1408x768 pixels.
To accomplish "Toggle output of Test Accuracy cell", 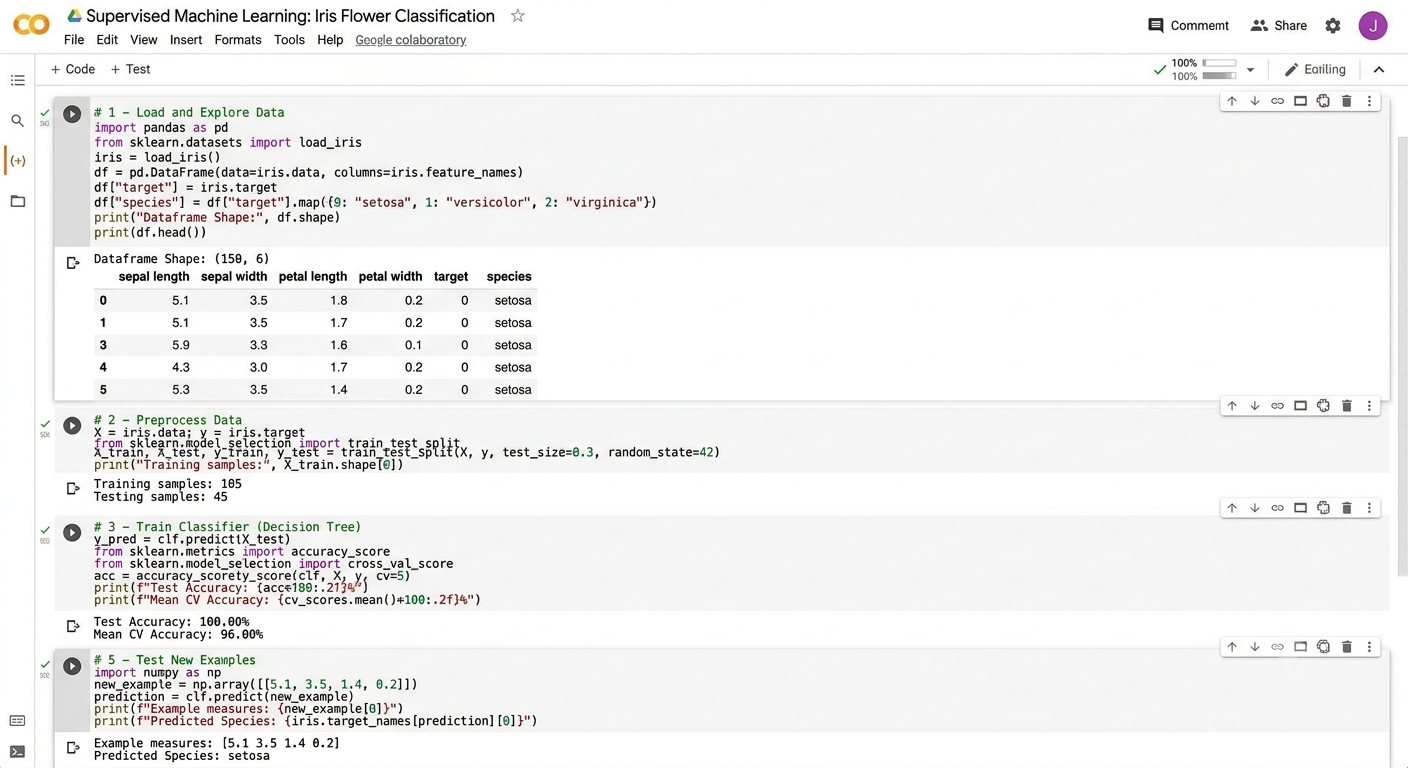I will click(72, 626).
